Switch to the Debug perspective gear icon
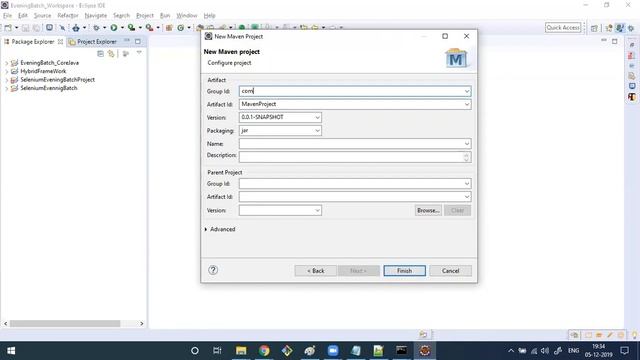 631,28
